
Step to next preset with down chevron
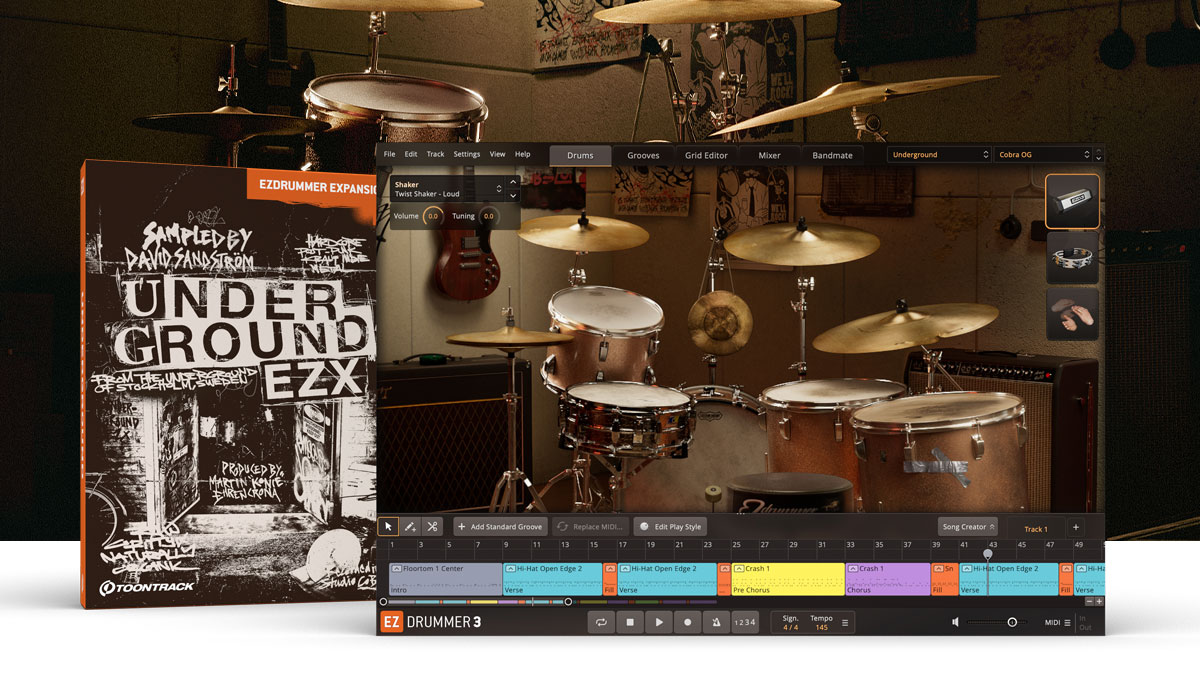pyautogui.click(x=1099, y=159)
